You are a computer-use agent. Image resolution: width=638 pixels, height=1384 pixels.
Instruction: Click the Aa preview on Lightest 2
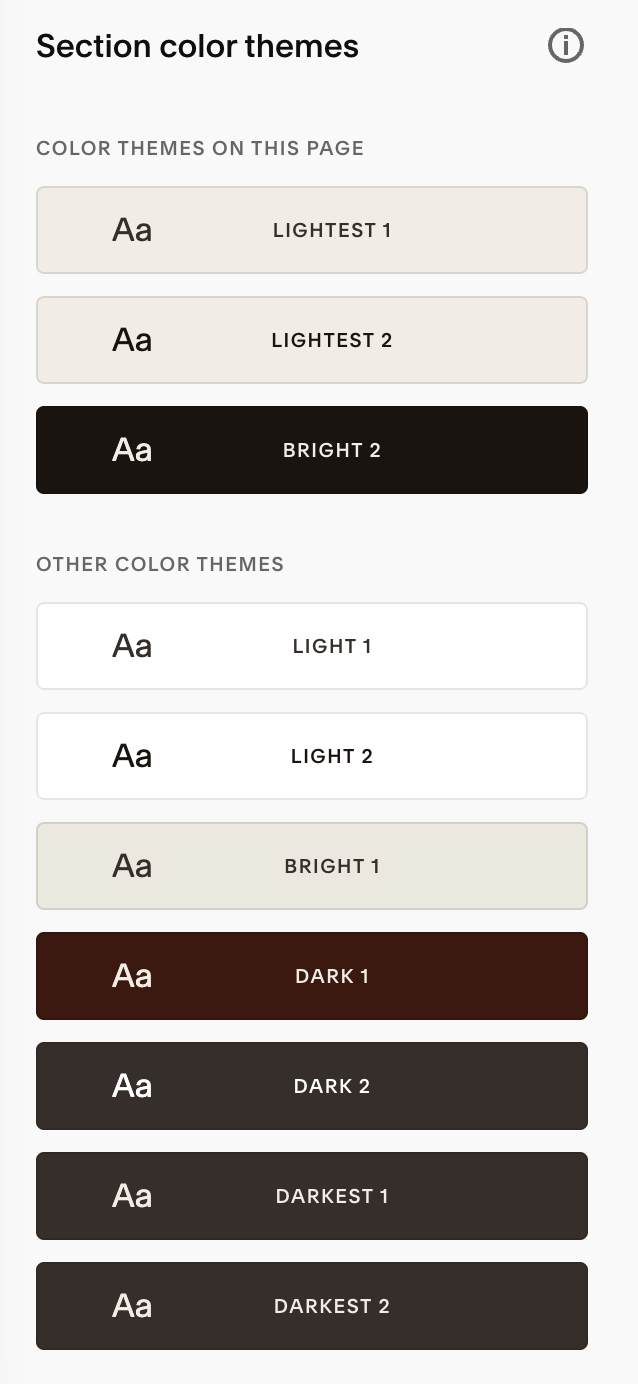pyautogui.click(x=132, y=340)
